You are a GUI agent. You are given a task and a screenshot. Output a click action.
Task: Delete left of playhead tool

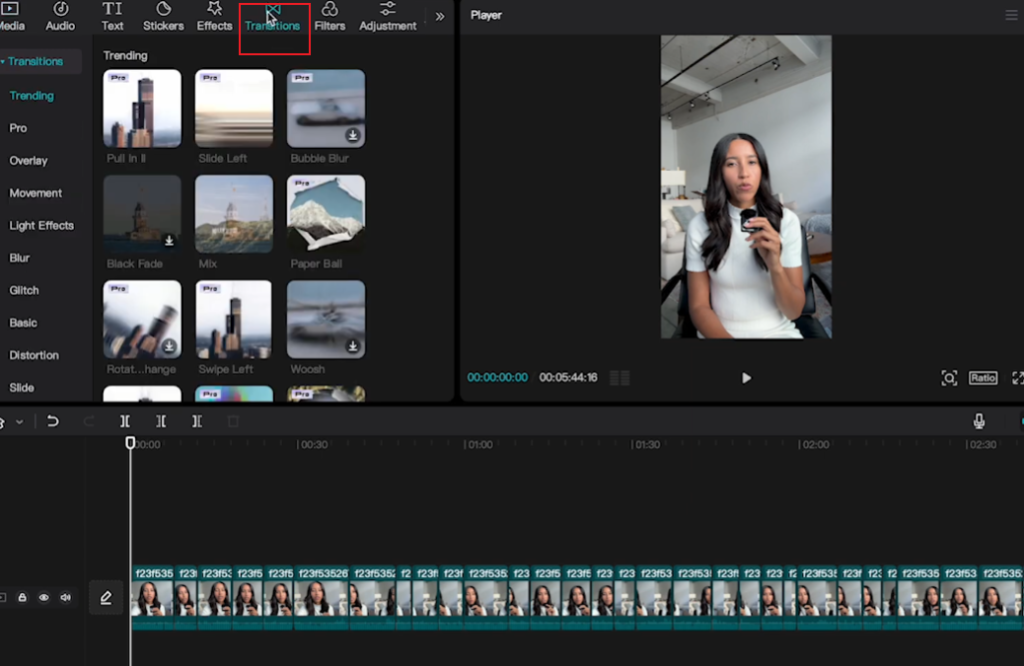coord(161,422)
